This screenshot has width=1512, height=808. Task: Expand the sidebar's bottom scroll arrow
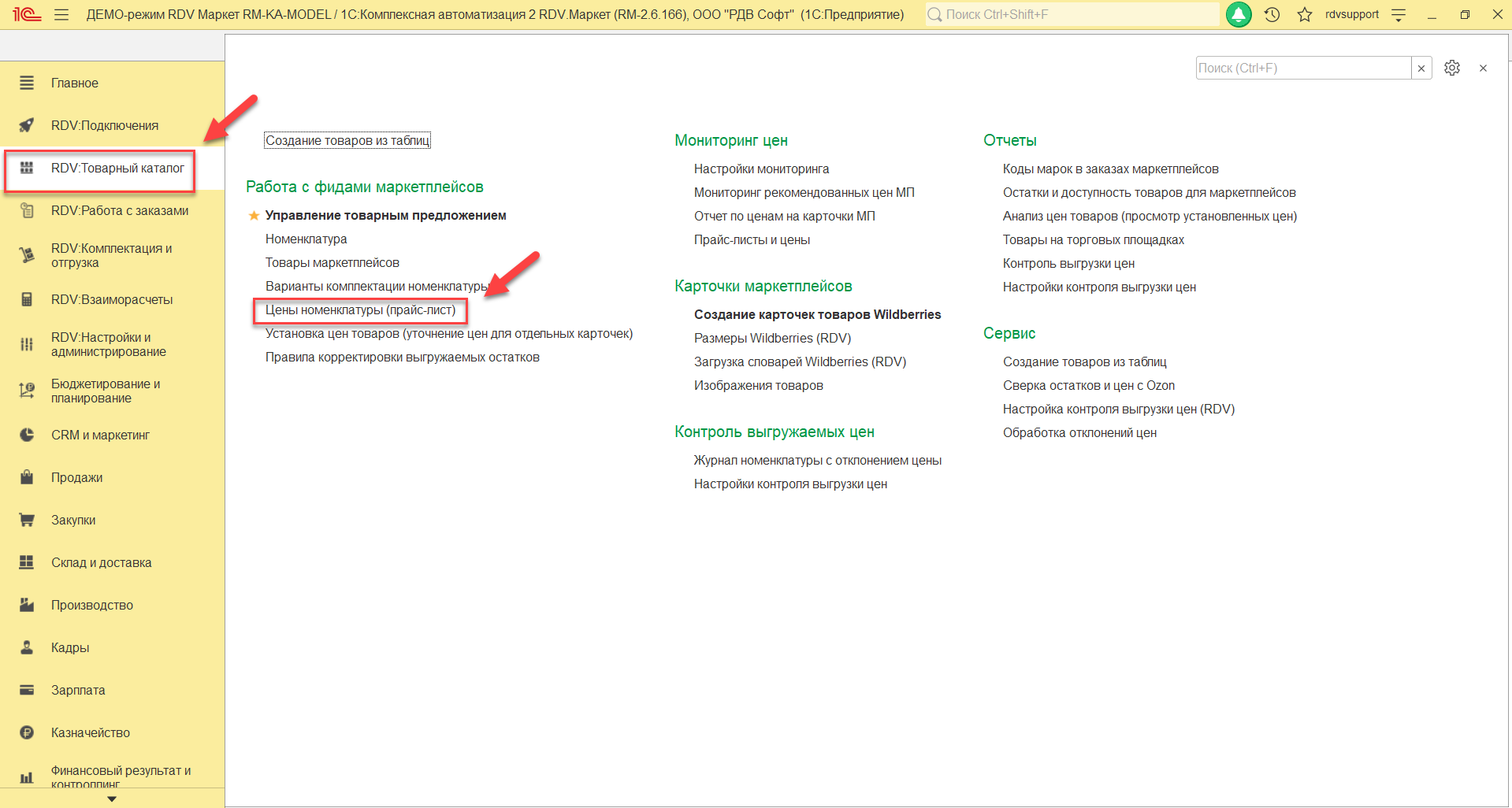[112, 799]
